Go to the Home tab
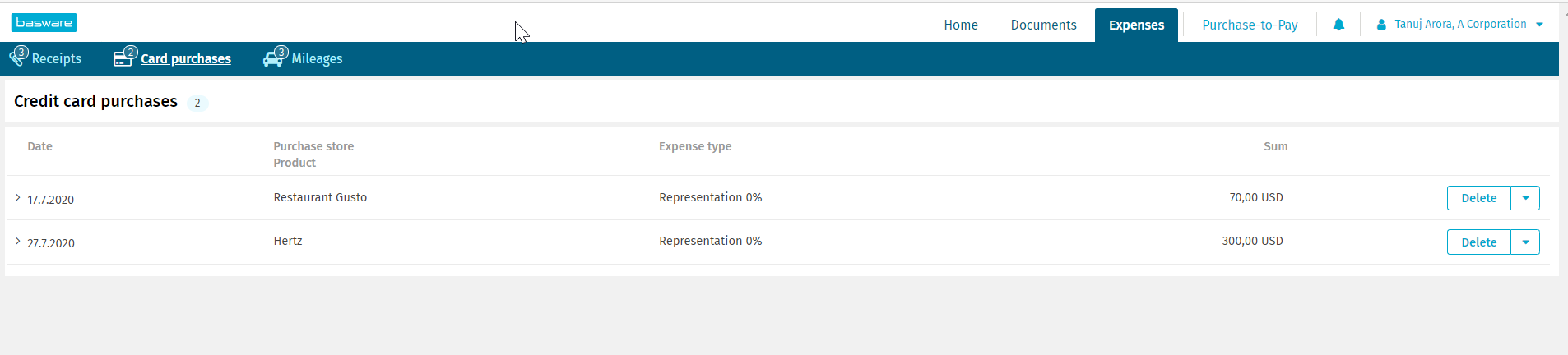This screenshot has width=1568, height=355. click(x=961, y=25)
